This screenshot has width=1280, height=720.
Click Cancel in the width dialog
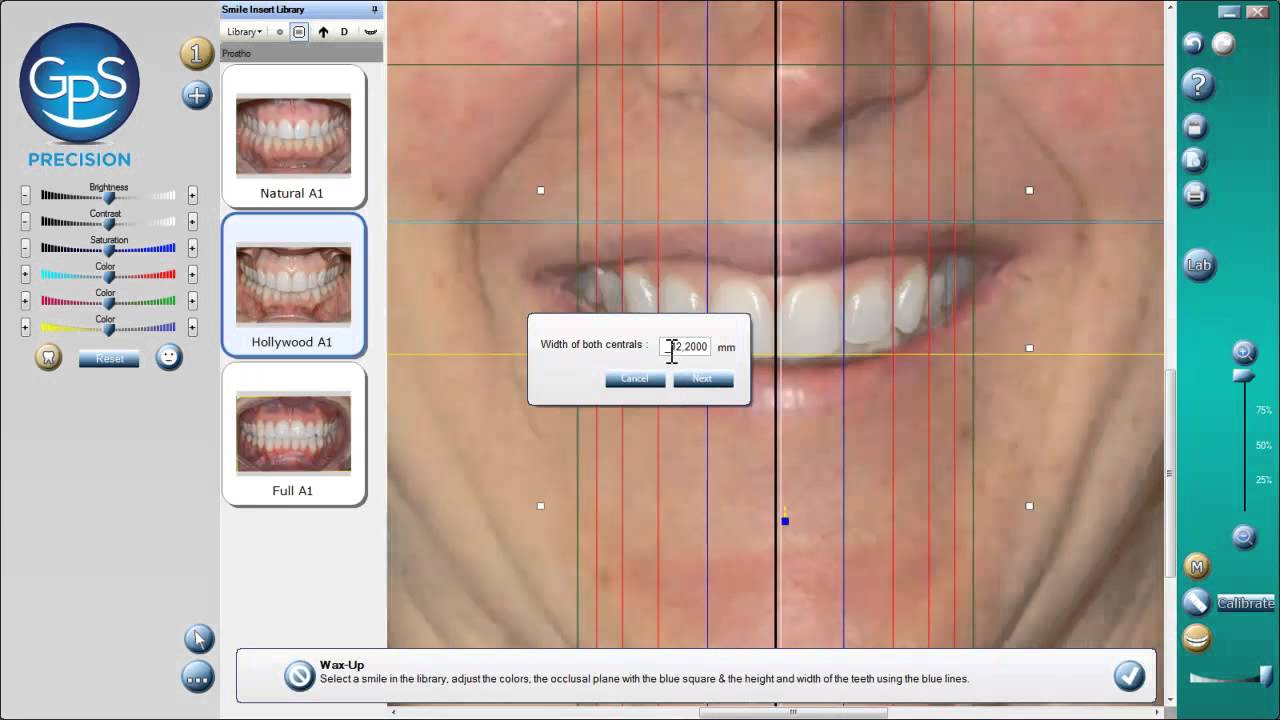point(635,379)
